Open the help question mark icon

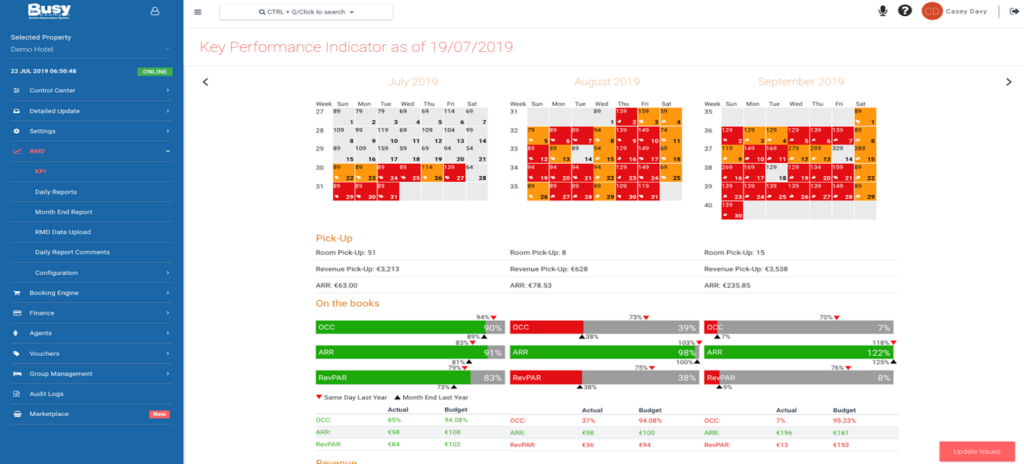(904, 11)
